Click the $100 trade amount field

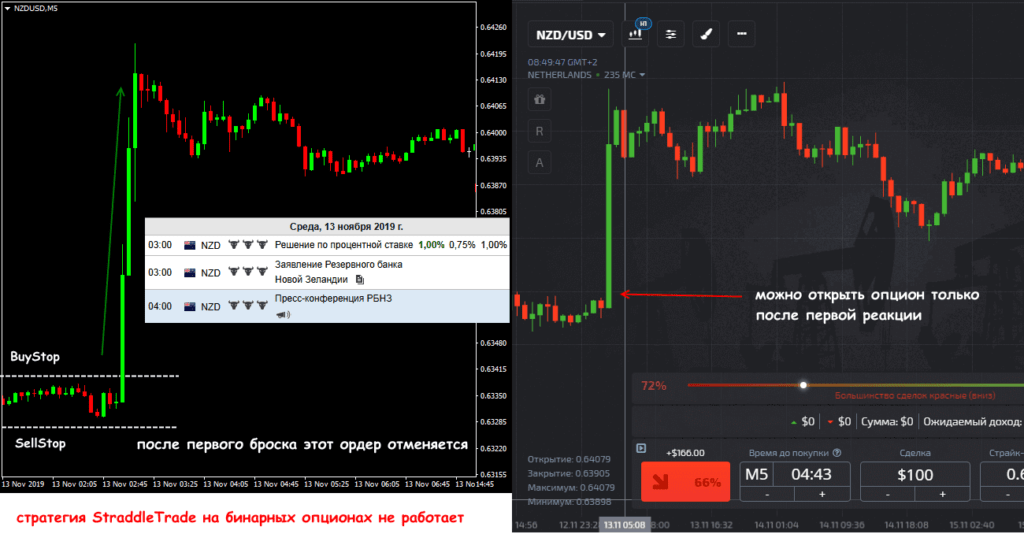point(915,475)
